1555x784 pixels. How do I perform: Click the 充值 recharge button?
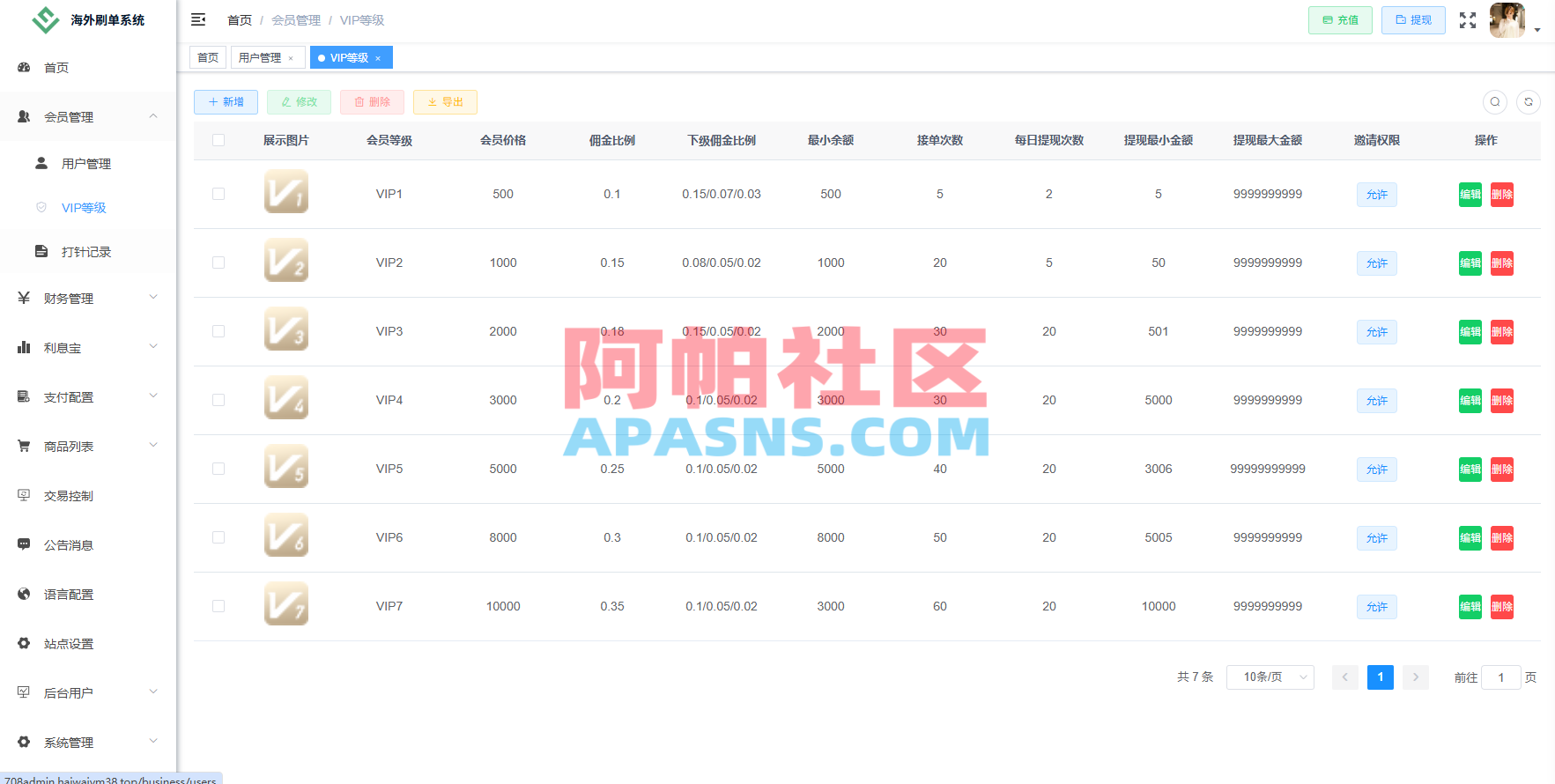click(1340, 20)
